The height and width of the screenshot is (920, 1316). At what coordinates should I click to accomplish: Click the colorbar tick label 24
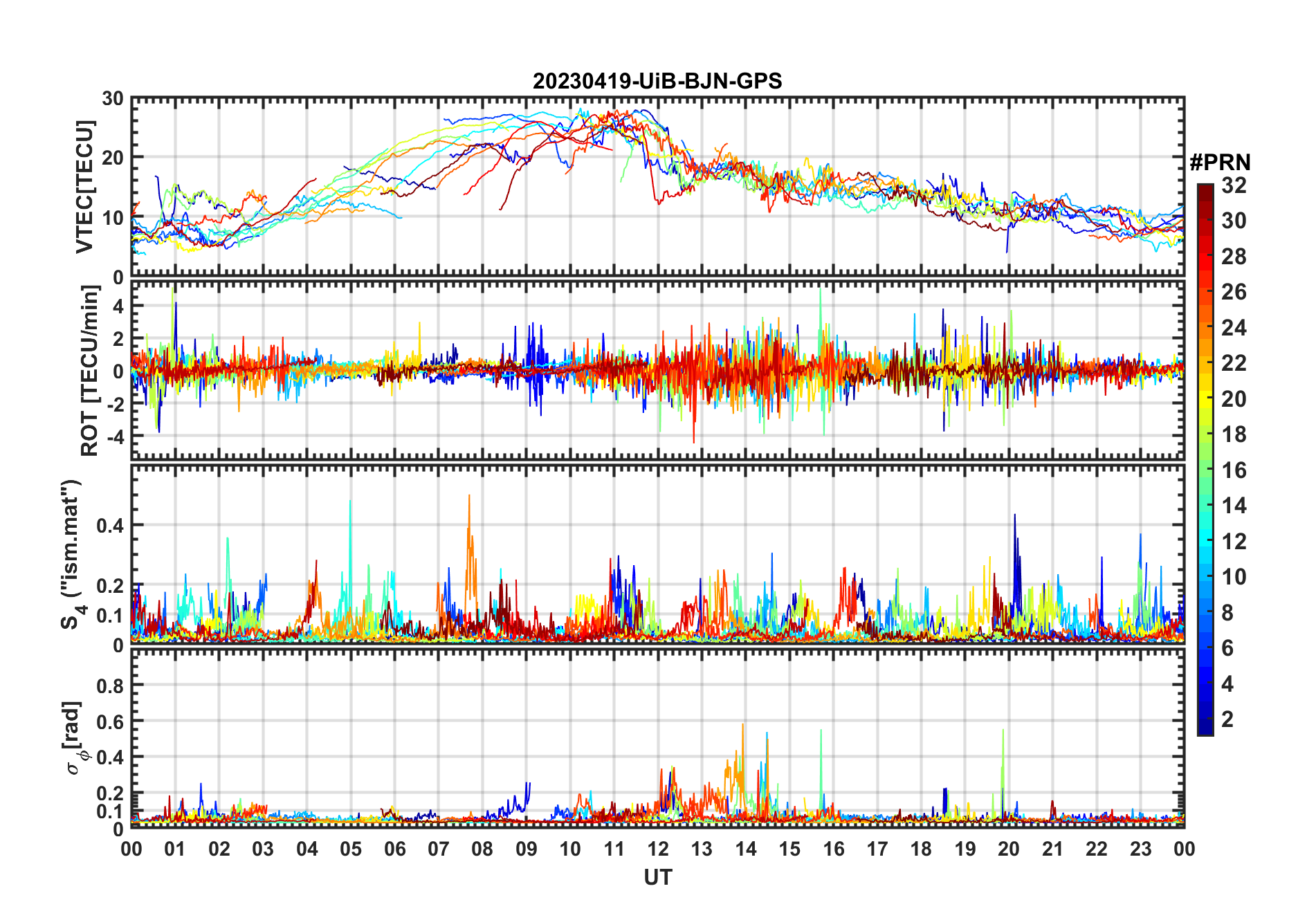1234,328
